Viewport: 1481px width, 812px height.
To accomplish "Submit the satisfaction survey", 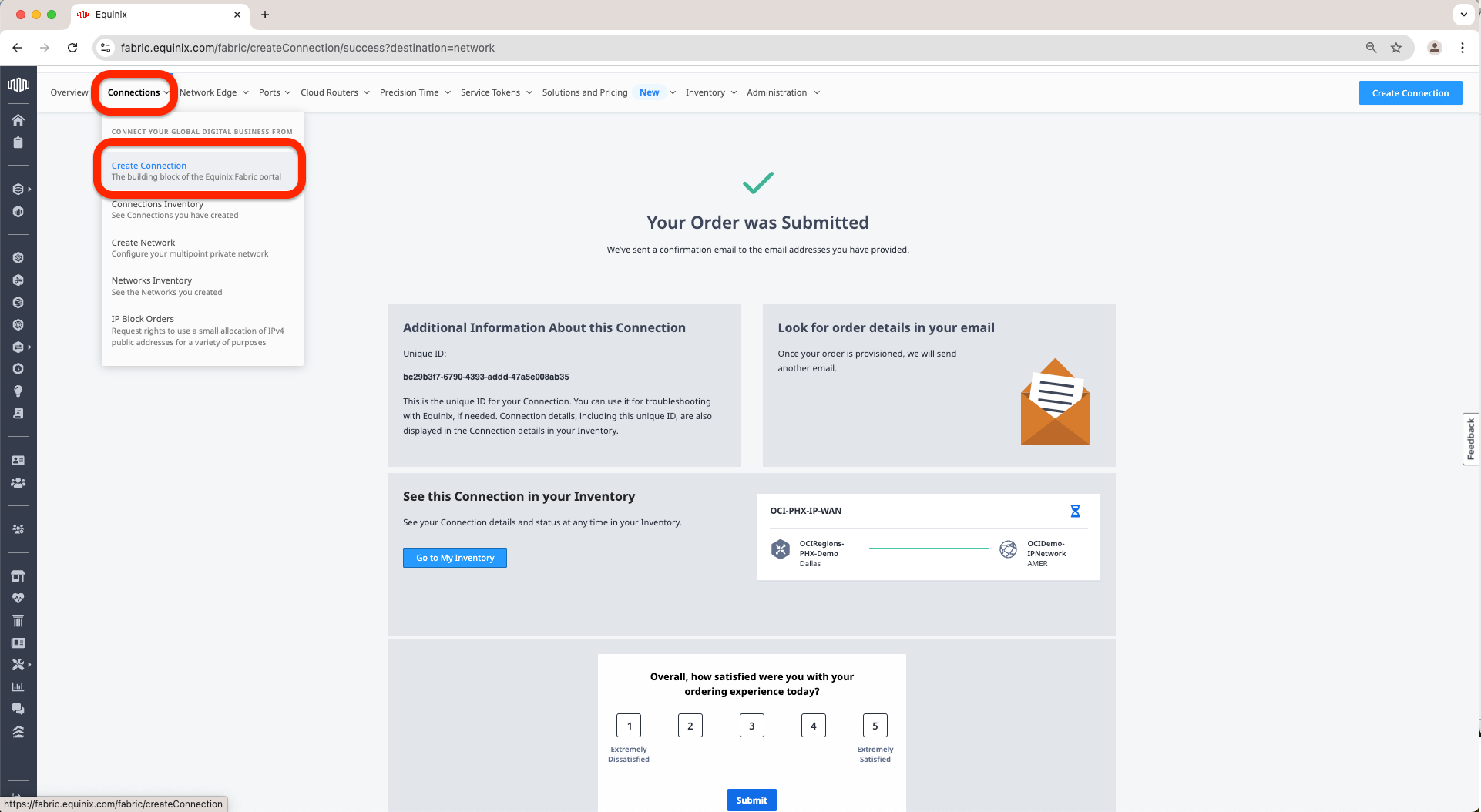I will (751, 800).
